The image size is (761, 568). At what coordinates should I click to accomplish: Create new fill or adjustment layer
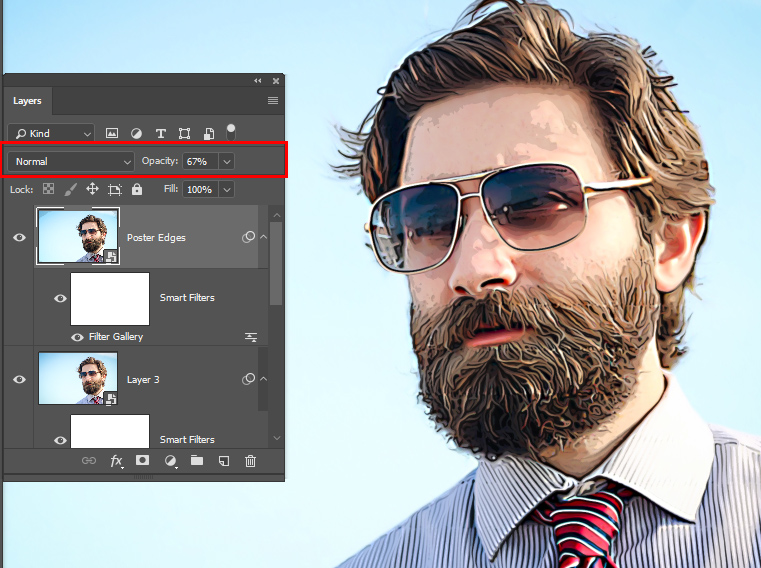(x=170, y=461)
